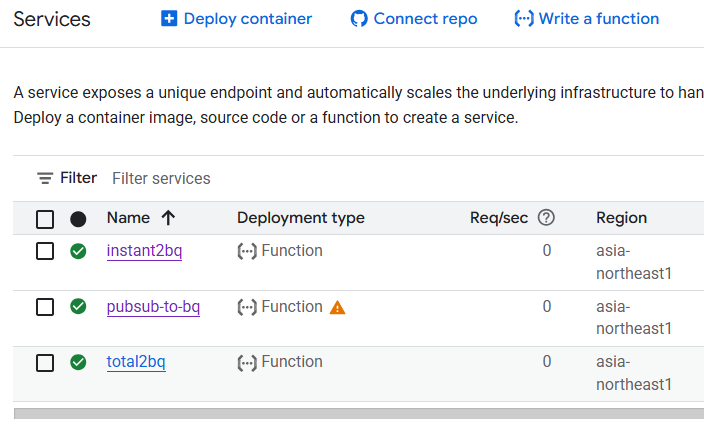This screenshot has height=426, width=704.
Task: Click the Filter lines icon
Action: pyautogui.click(x=45, y=178)
